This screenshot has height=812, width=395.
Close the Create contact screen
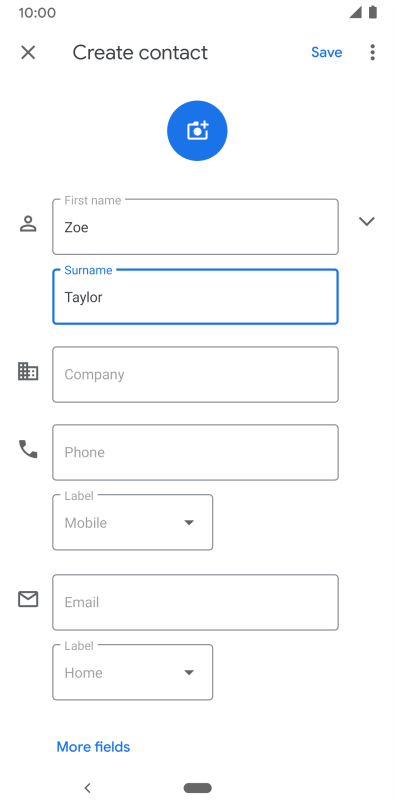28,52
